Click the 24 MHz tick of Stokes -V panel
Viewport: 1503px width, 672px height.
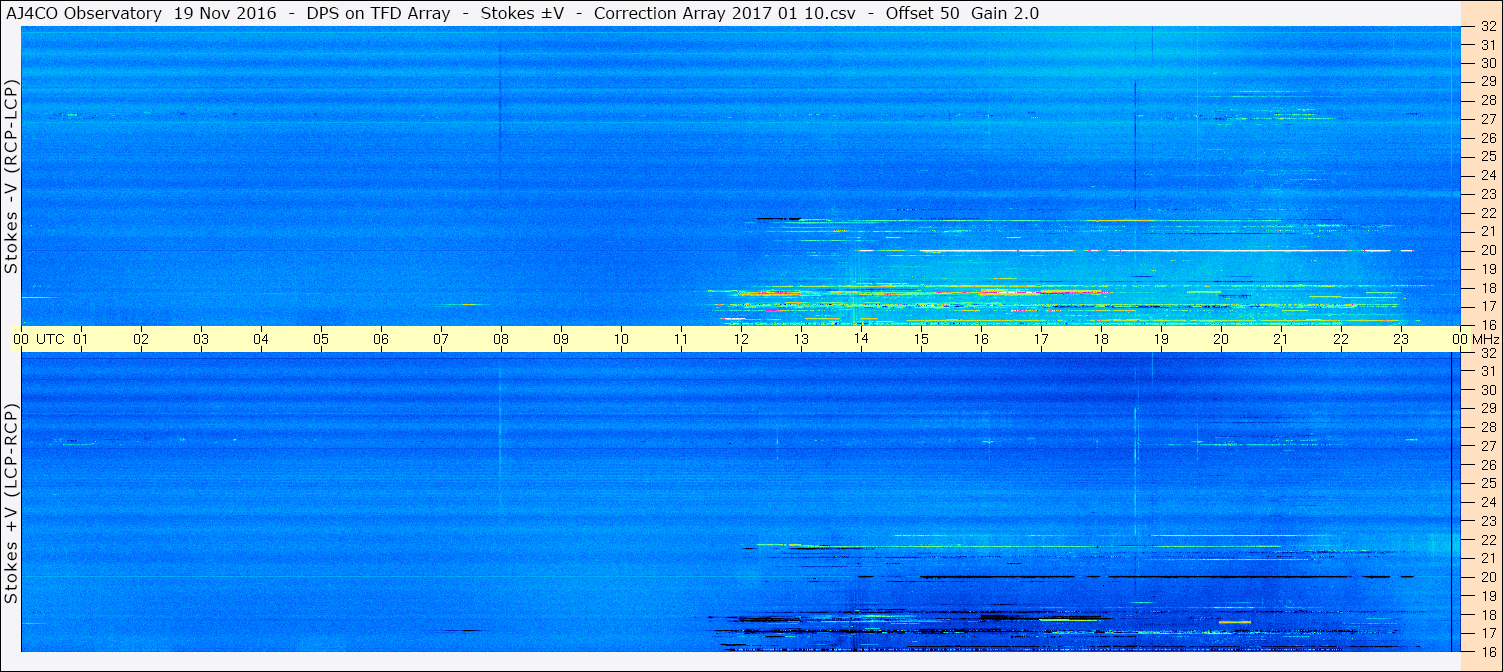[x=1487, y=175]
